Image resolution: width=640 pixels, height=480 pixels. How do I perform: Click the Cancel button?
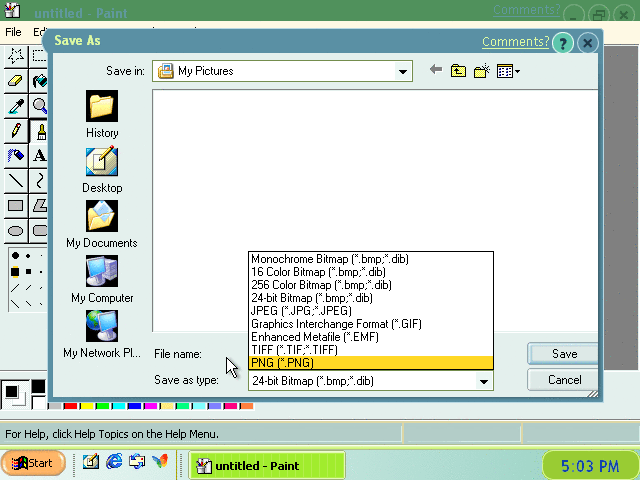563,380
